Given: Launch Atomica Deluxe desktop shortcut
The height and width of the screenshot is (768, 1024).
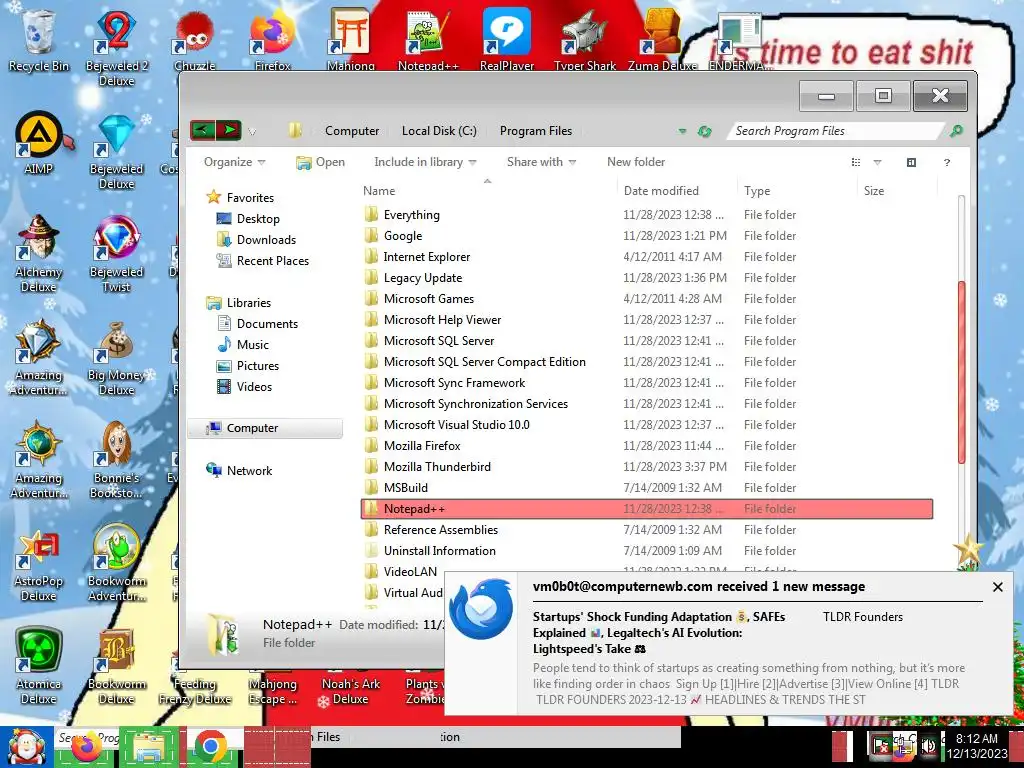Looking at the screenshot, I should (x=39, y=666).
